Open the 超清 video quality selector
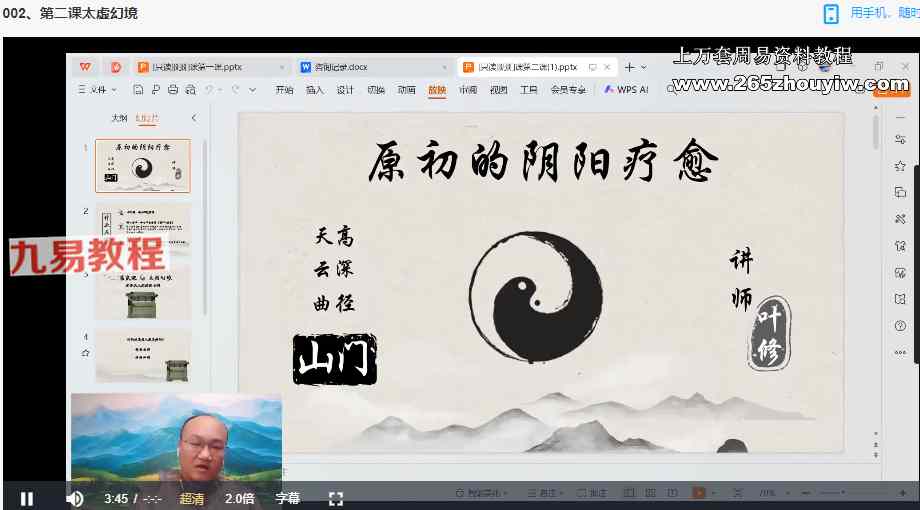The width and height of the screenshot is (920, 510). tap(193, 498)
